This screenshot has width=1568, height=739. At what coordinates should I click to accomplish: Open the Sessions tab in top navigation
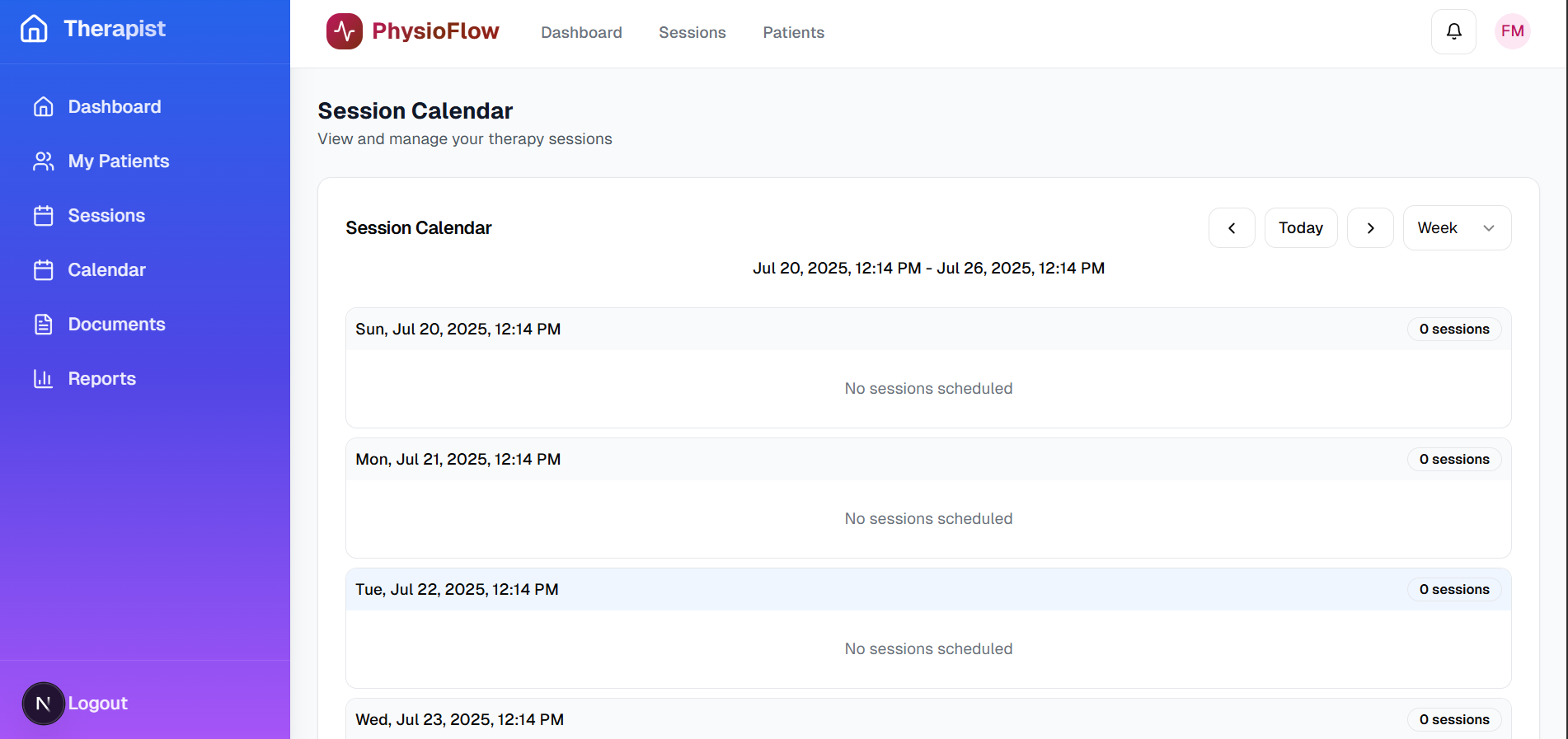tap(692, 32)
